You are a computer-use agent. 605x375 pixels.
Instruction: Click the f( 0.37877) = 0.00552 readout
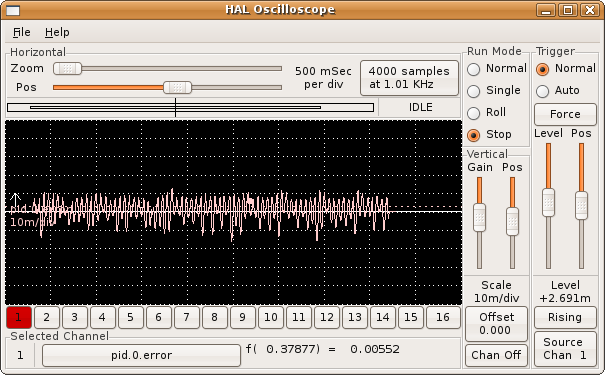pos(323,349)
